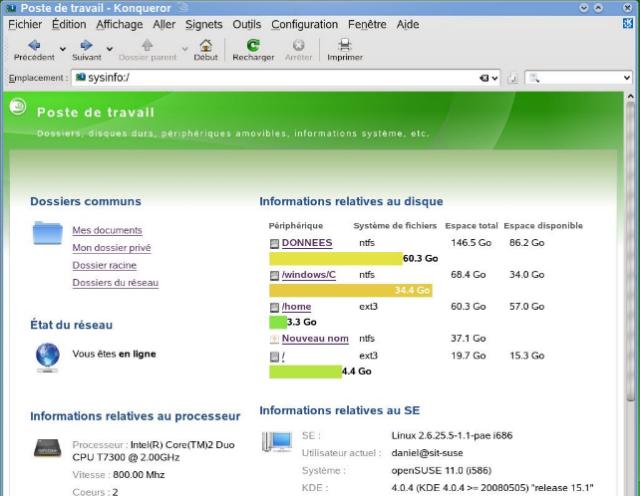Open the /windows/C partition link

(309, 275)
